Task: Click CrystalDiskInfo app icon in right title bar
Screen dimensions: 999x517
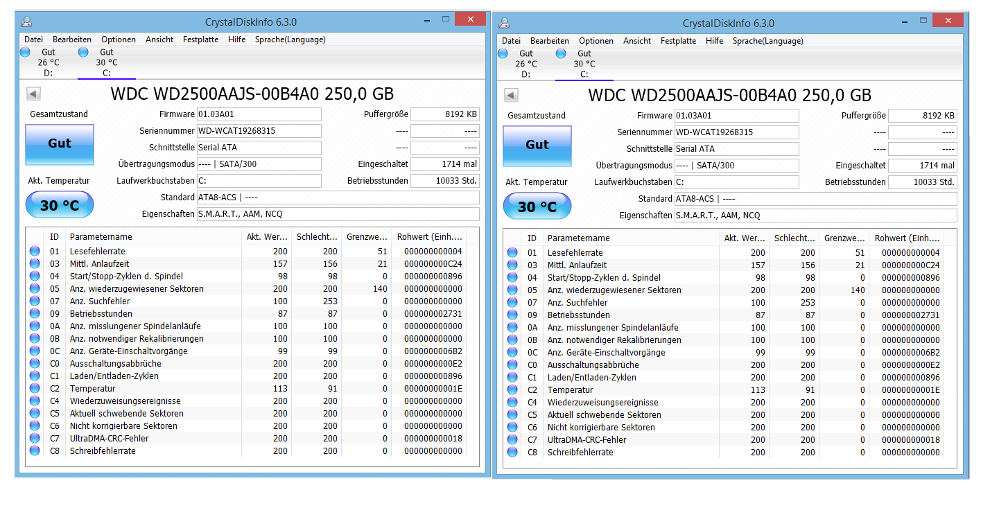Action: [505, 22]
